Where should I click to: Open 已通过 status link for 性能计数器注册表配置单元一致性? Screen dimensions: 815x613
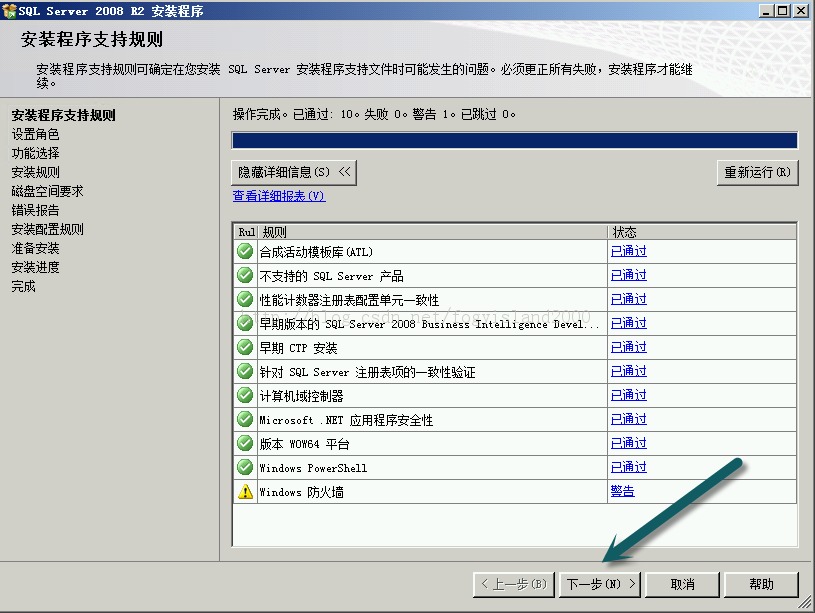[628, 299]
